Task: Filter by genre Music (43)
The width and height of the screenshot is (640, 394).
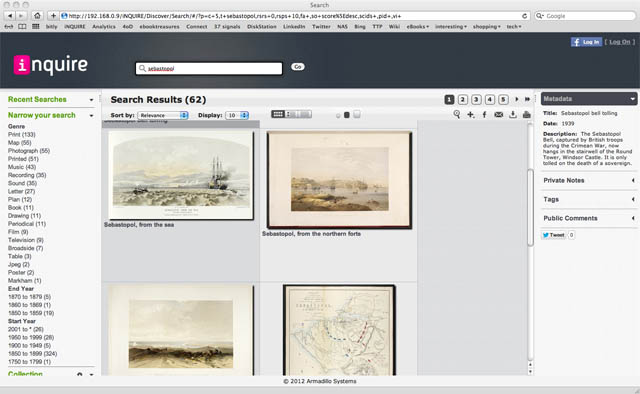Action: pyautogui.click(x=22, y=167)
